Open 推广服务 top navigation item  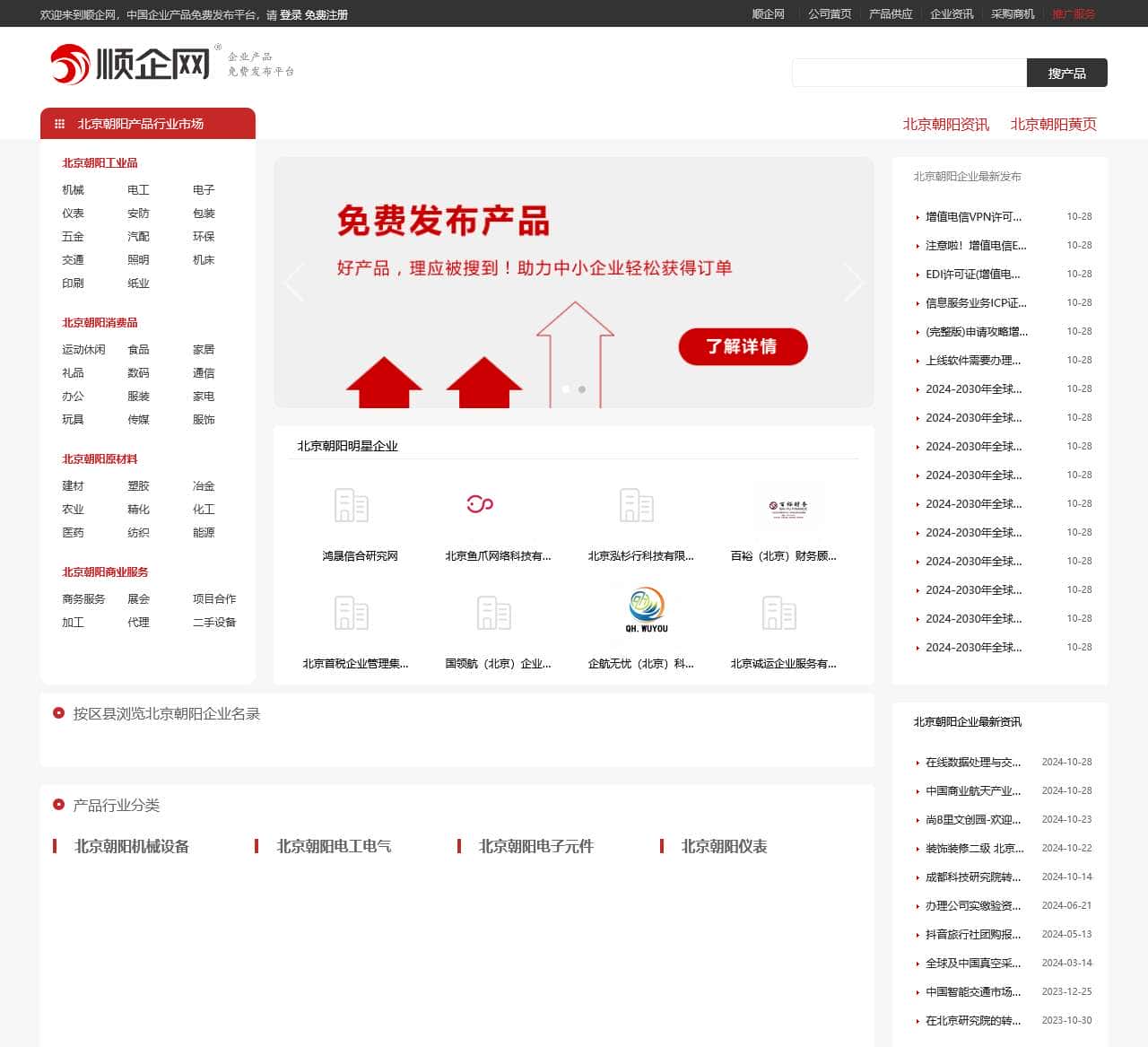(x=1074, y=14)
